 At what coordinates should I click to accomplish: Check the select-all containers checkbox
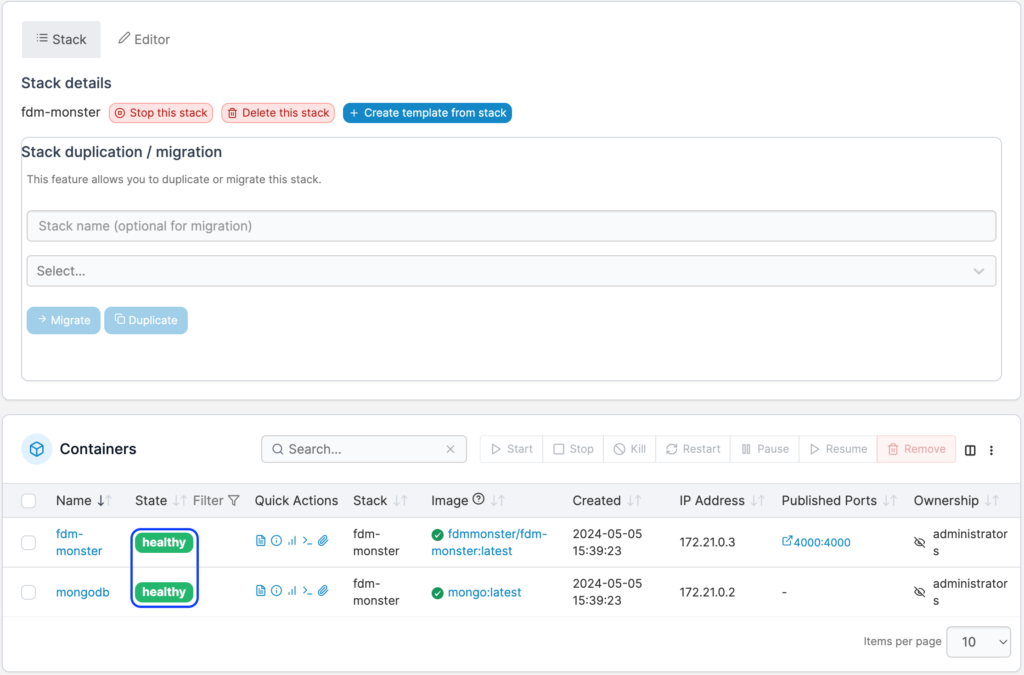(x=29, y=500)
